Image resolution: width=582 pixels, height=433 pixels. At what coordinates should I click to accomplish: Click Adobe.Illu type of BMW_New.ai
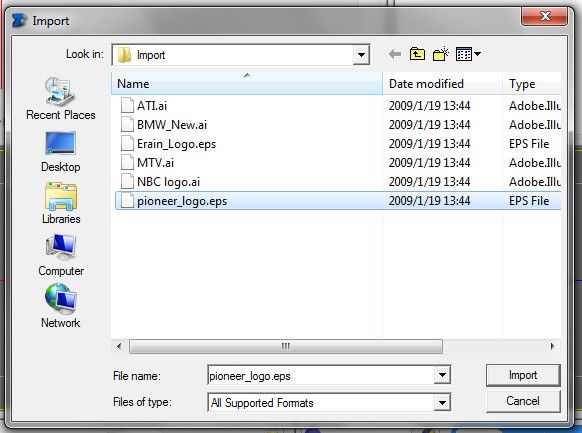pyautogui.click(x=535, y=125)
